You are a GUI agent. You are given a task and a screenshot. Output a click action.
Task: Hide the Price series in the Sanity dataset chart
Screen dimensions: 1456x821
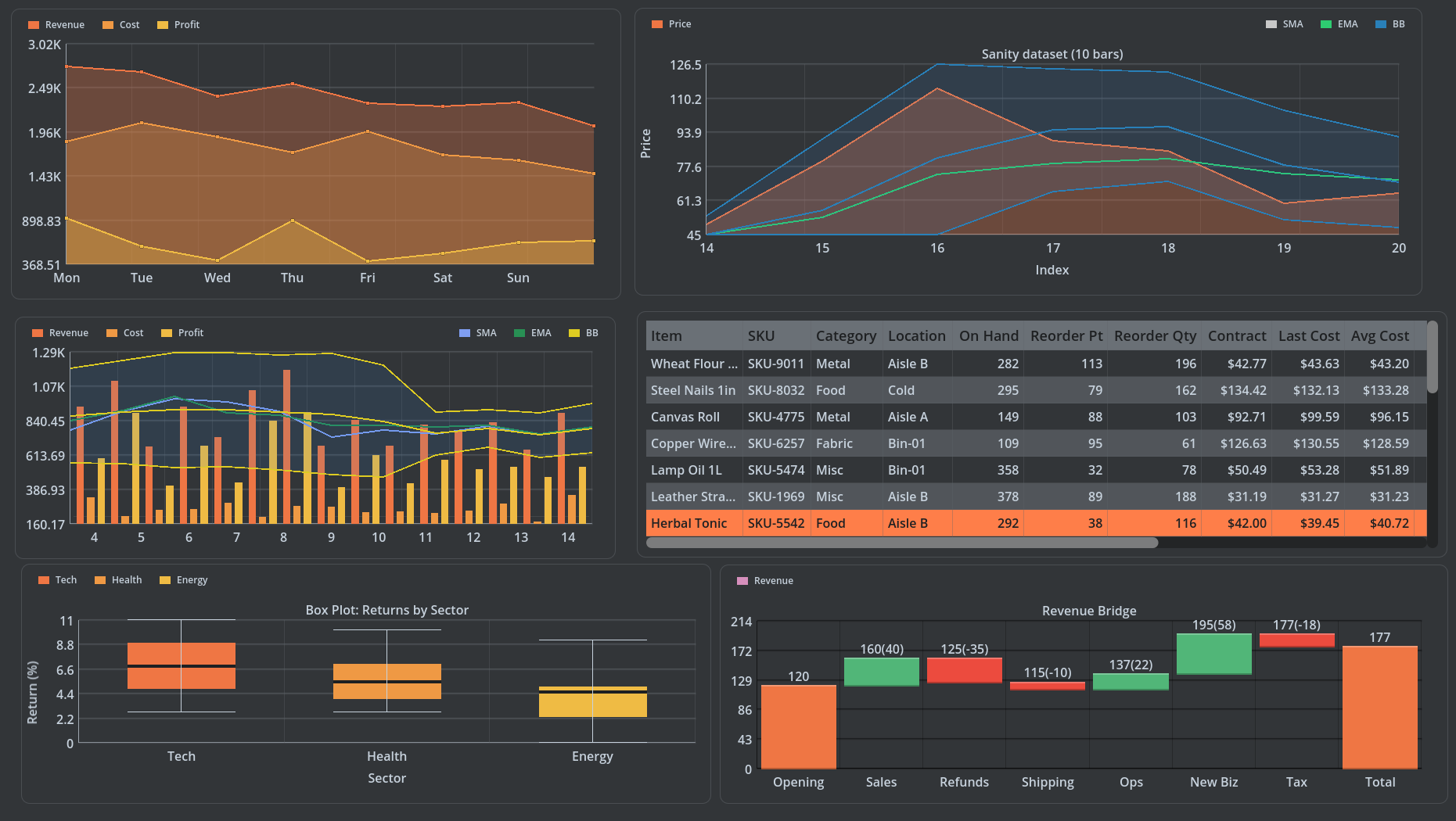671,24
